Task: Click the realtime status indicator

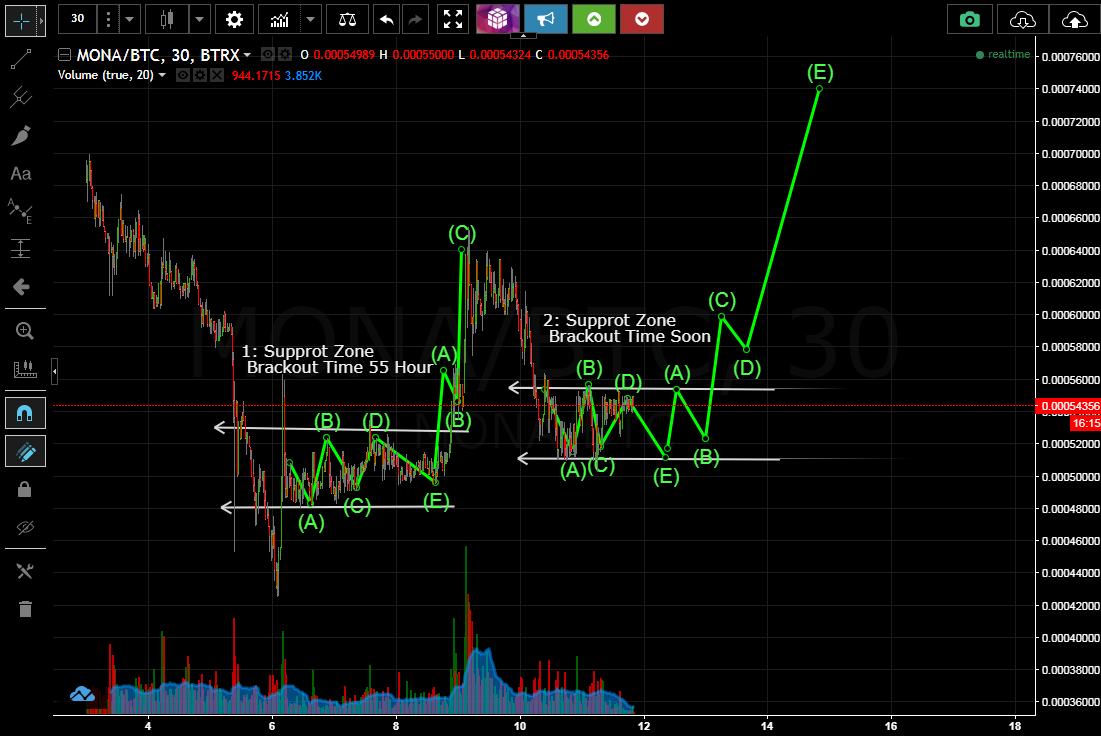Action: pyautogui.click(x=1003, y=55)
